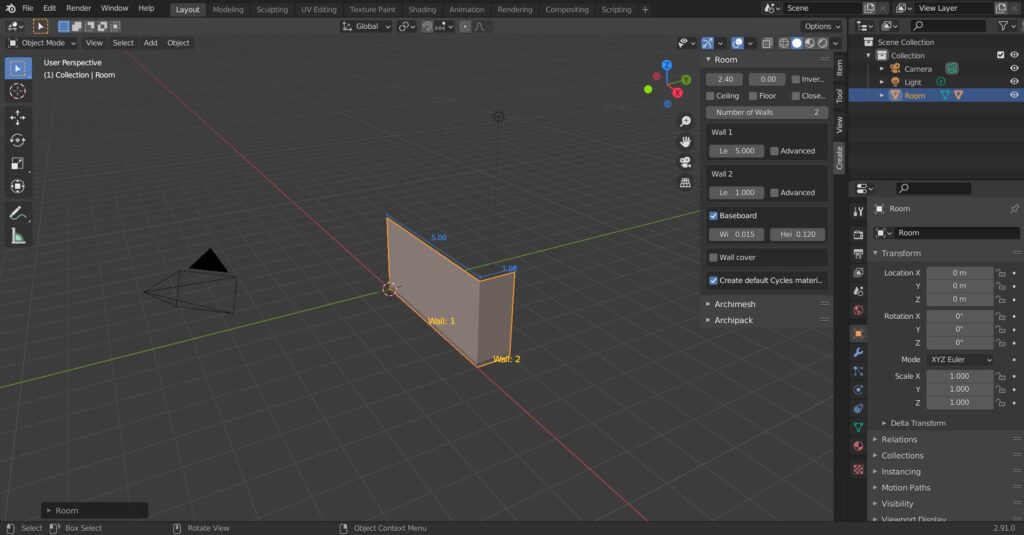The image size is (1024, 535).
Task: Click the Room height 2.40 field
Action: (x=724, y=79)
